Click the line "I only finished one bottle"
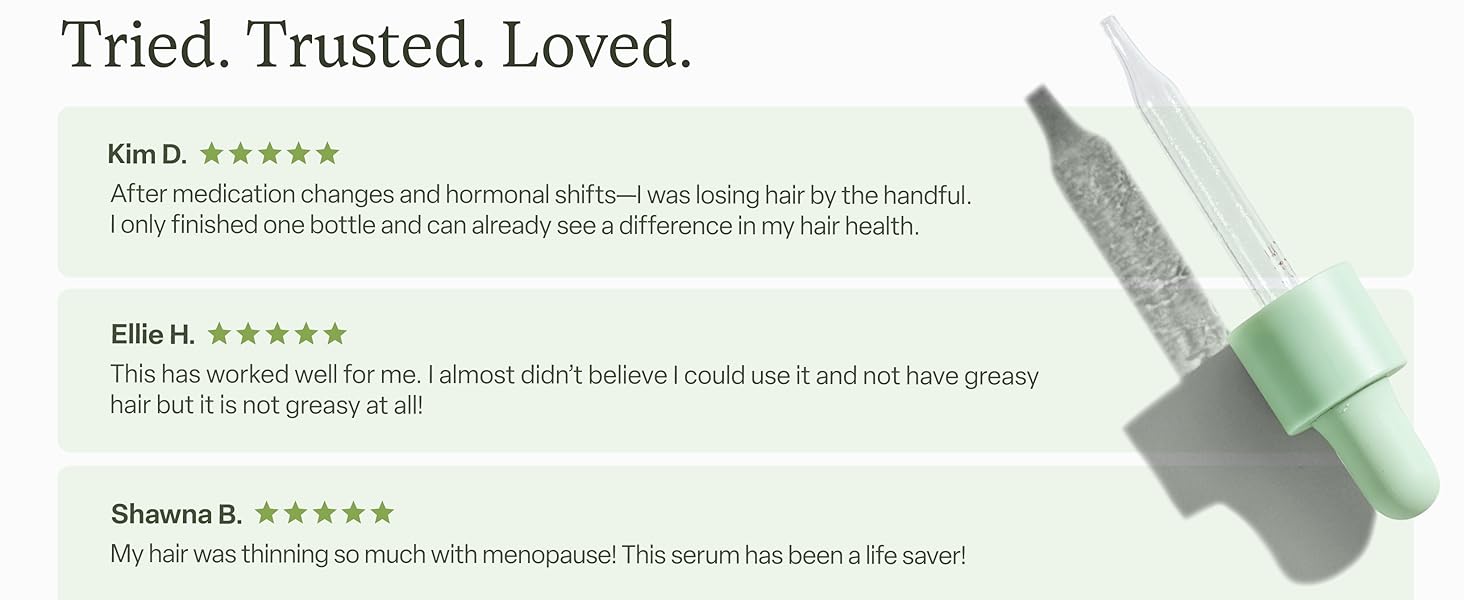The height and width of the screenshot is (600, 1464). point(514,226)
